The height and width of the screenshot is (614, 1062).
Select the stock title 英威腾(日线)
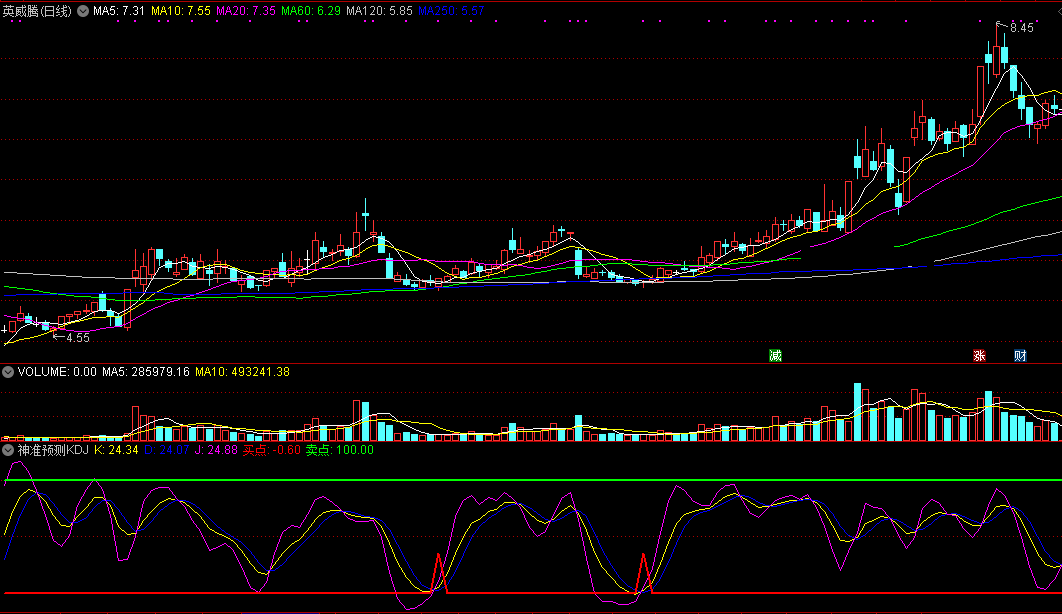[x=37, y=11]
